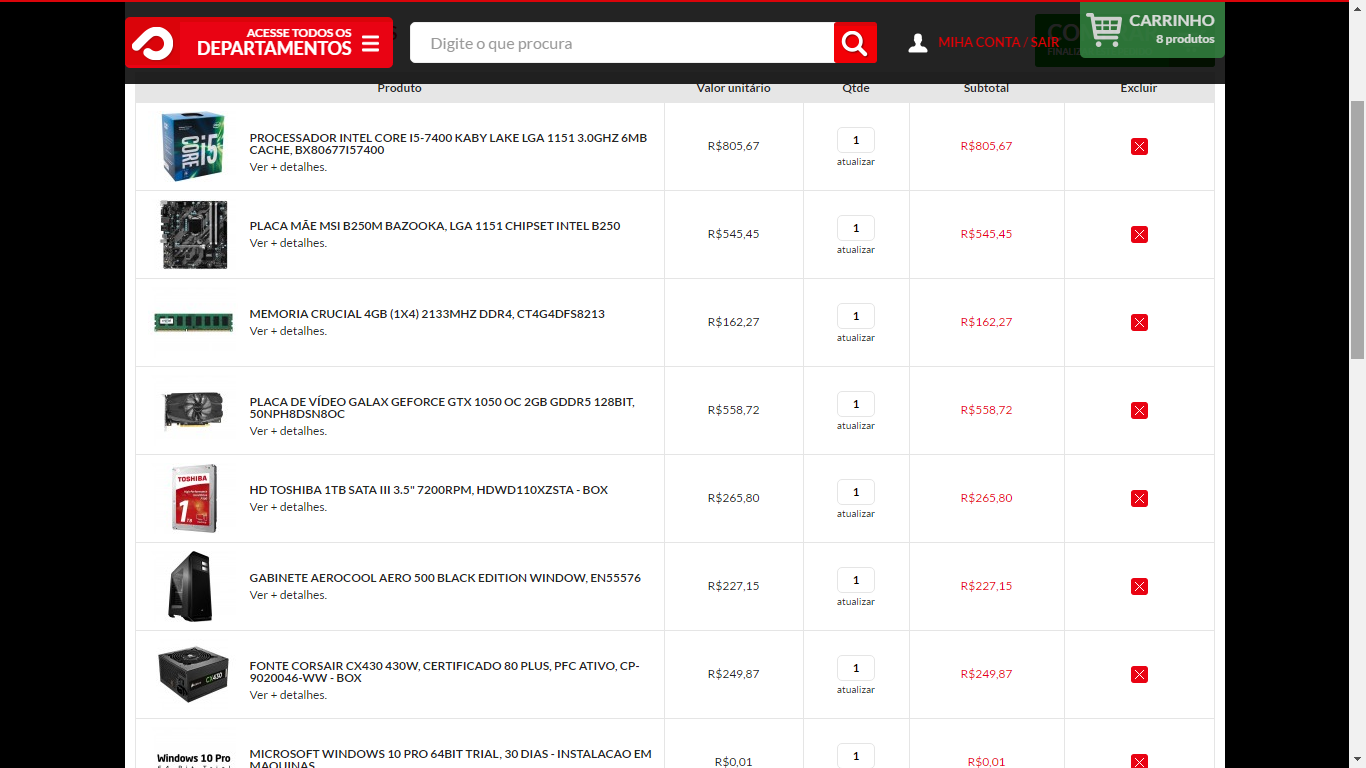
Task: Remove the Toshiba 1TB hard drive
Action: tap(1139, 498)
